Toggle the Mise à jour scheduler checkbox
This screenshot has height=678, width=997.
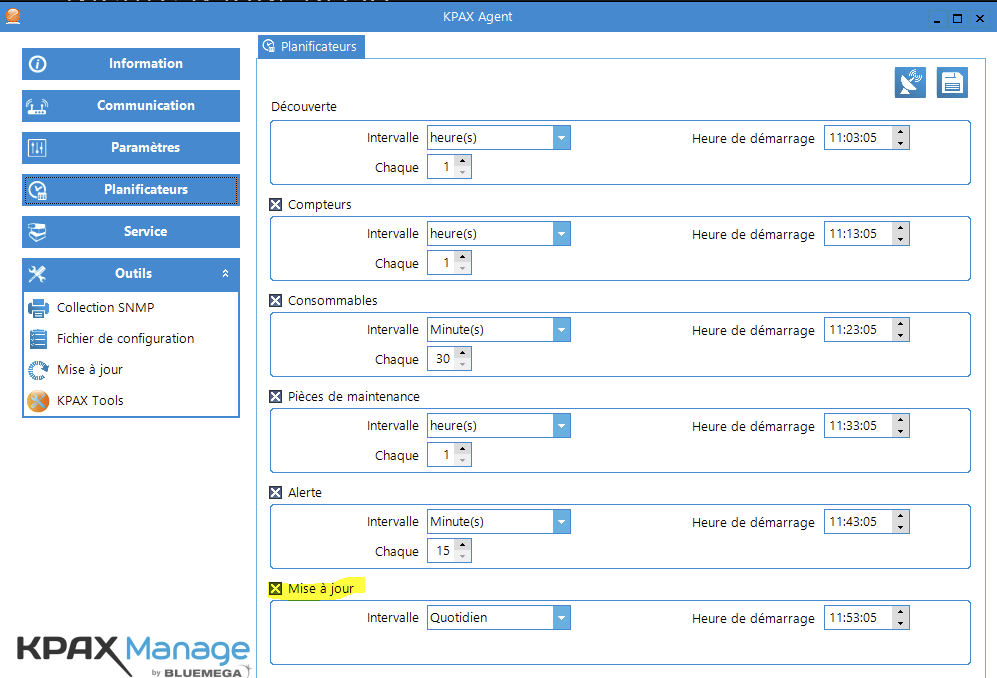click(x=275, y=589)
